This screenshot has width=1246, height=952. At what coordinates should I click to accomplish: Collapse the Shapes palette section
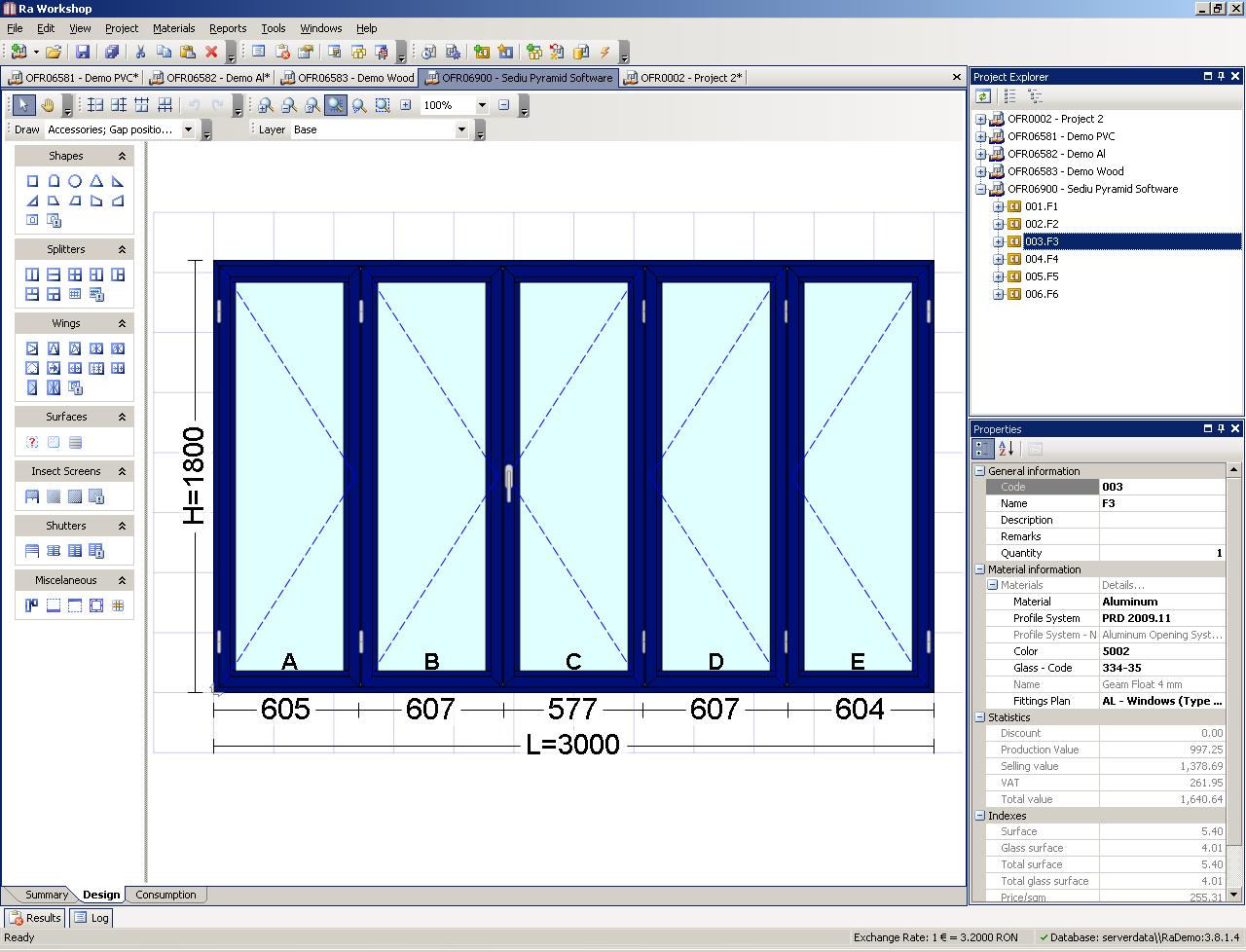[x=122, y=156]
